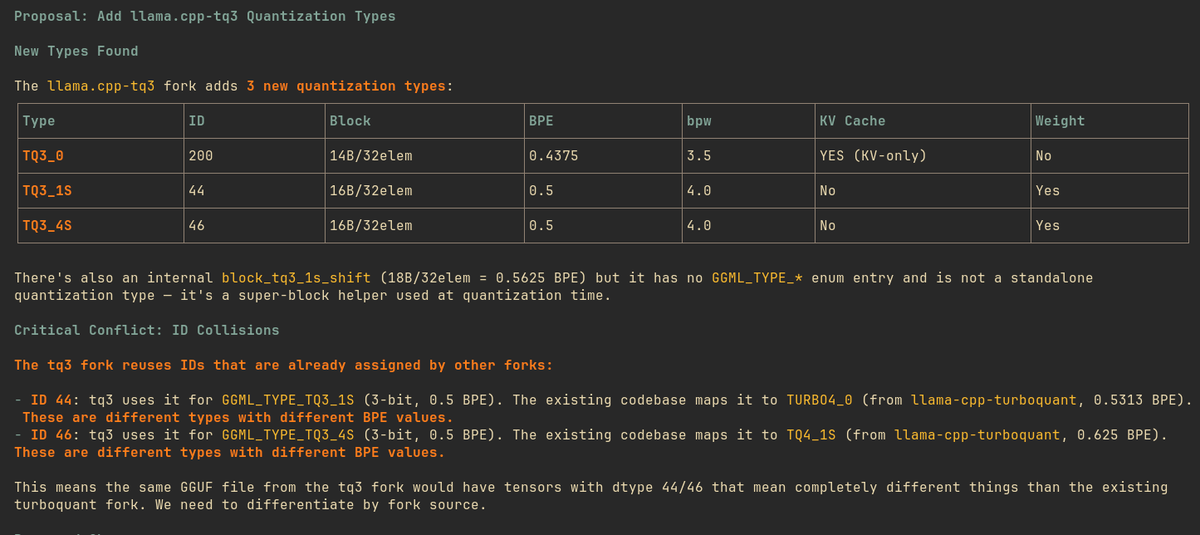Click bpw "4.0" in the TQ3_4S row
The height and width of the screenshot is (535, 1200).
tap(699, 226)
